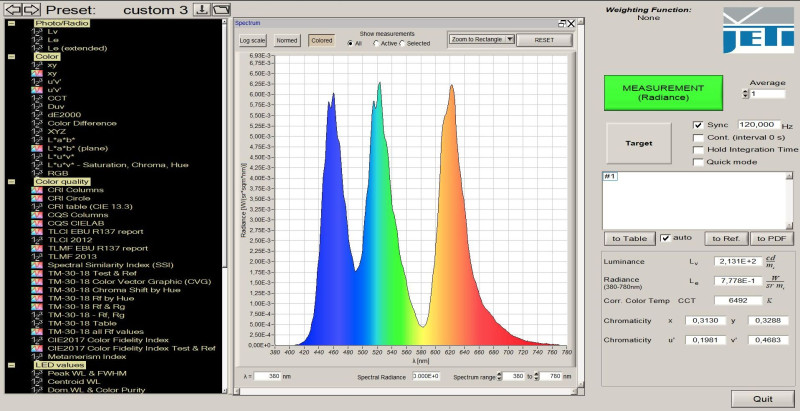Click the wavelength λ input field
The width and height of the screenshot is (800, 411).
tap(268, 376)
